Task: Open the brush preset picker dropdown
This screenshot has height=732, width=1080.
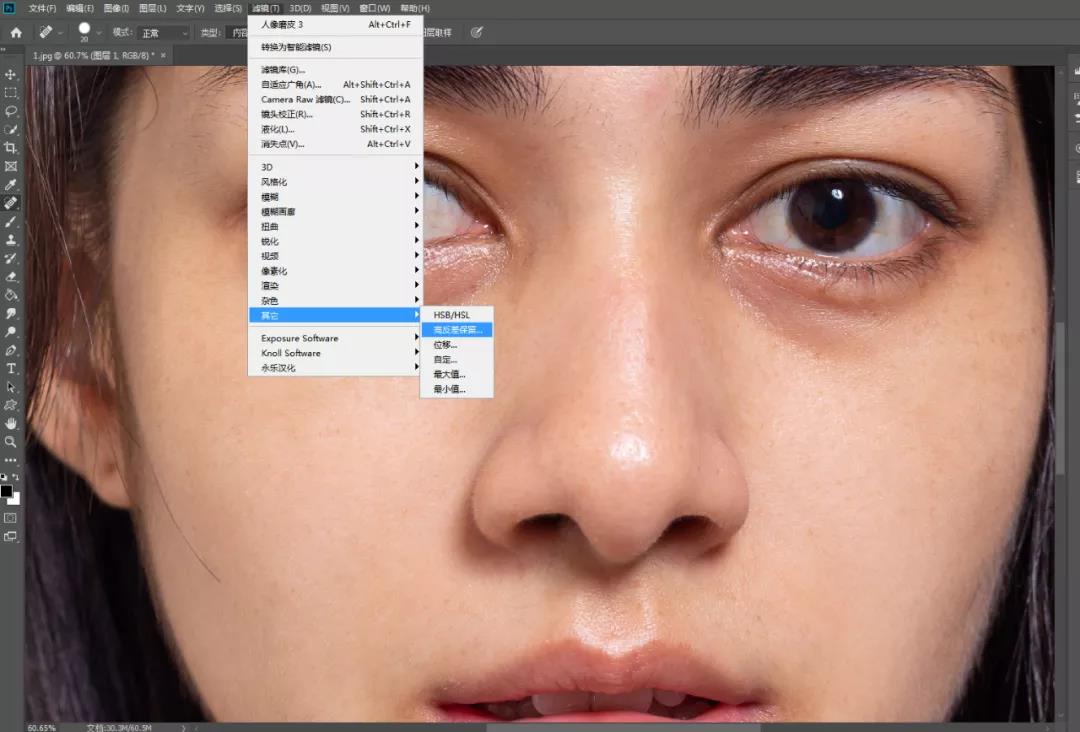Action: [x=99, y=32]
